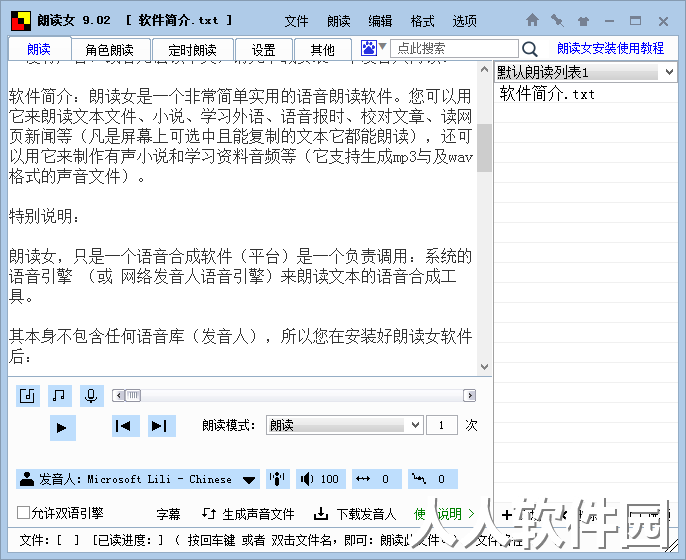Click the microphone record icon
Image resolution: width=686 pixels, height=560 pixels.
pos(91,396)
